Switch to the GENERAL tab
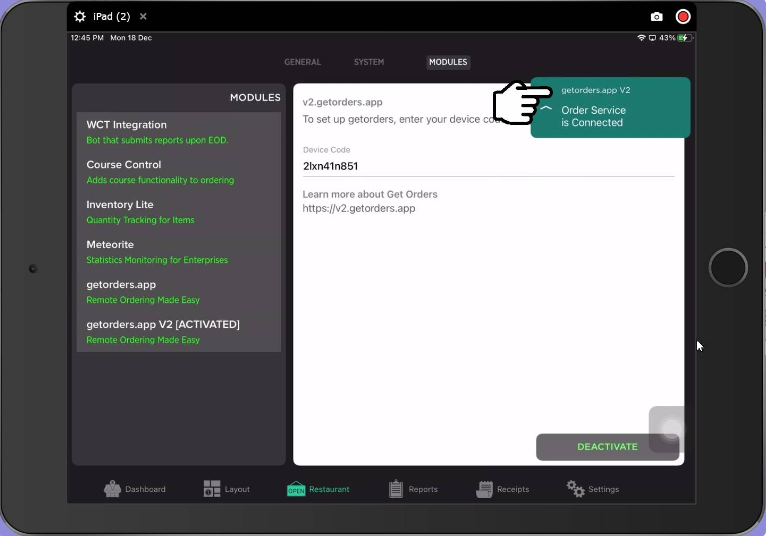Image resolution: width=766 pixels, height=536 pixels. pyautogui.click(x=302, y=62)
